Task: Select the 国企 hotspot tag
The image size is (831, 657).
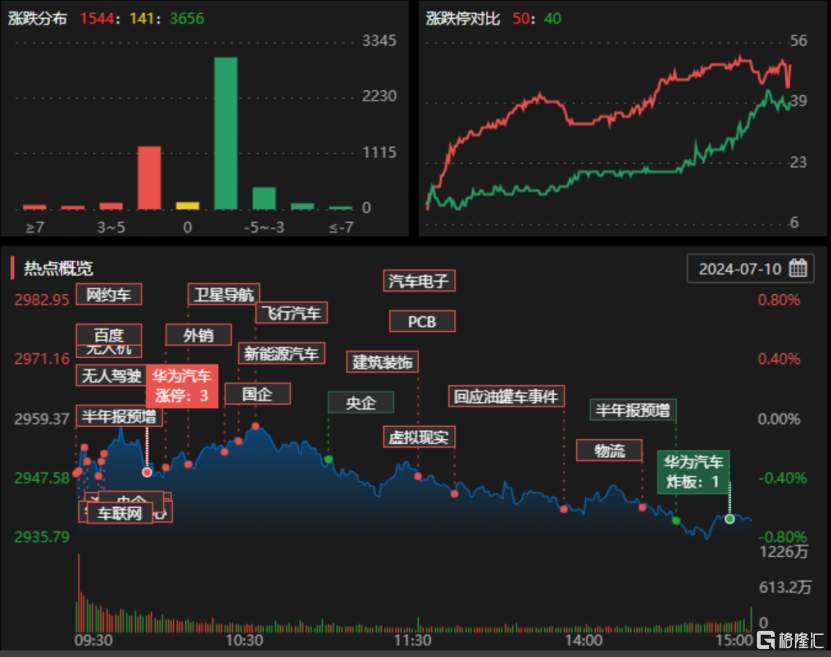Action: (x=258, y=394)
